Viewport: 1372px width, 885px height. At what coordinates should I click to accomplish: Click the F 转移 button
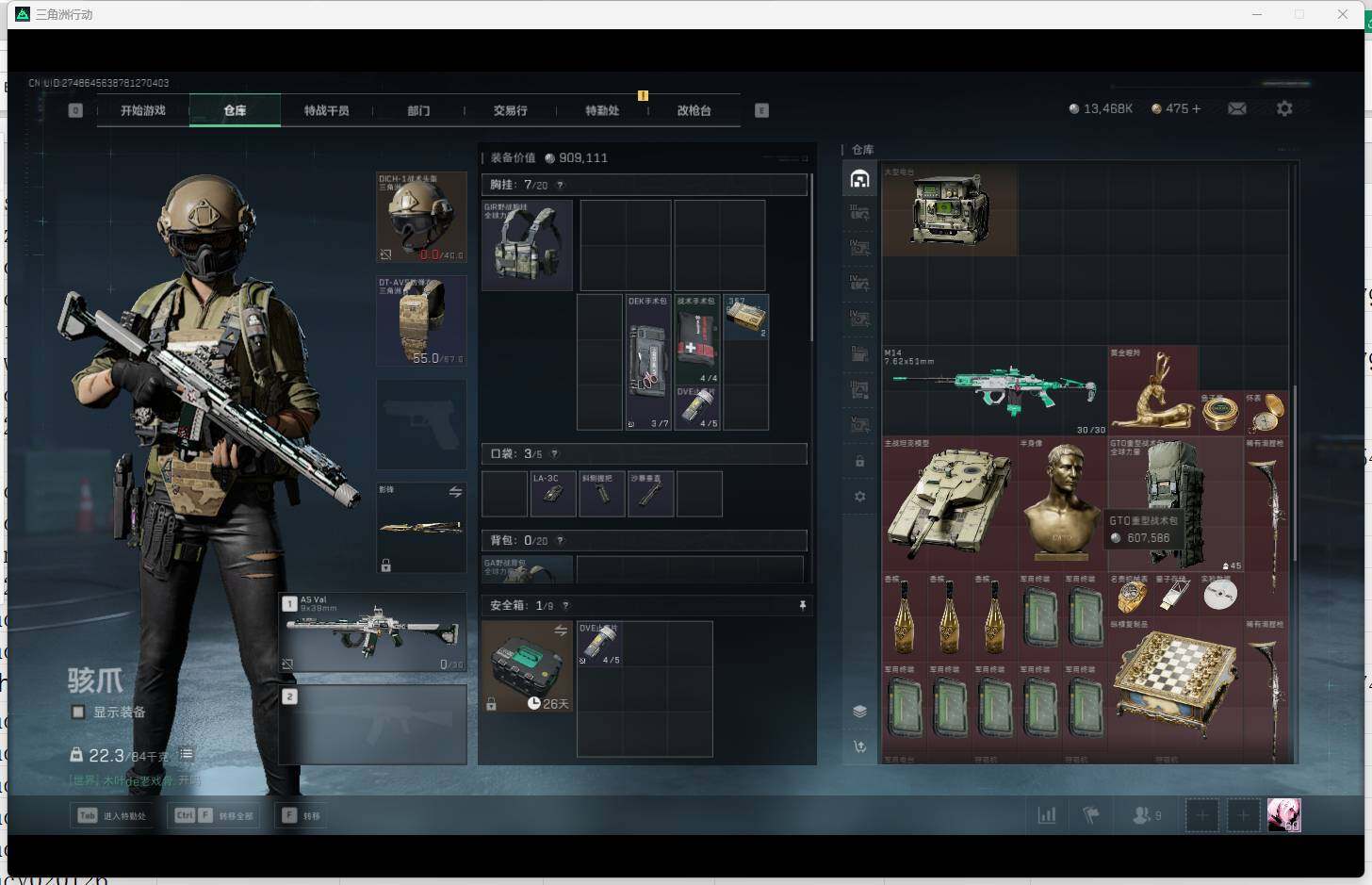click(x=302, y=815)
